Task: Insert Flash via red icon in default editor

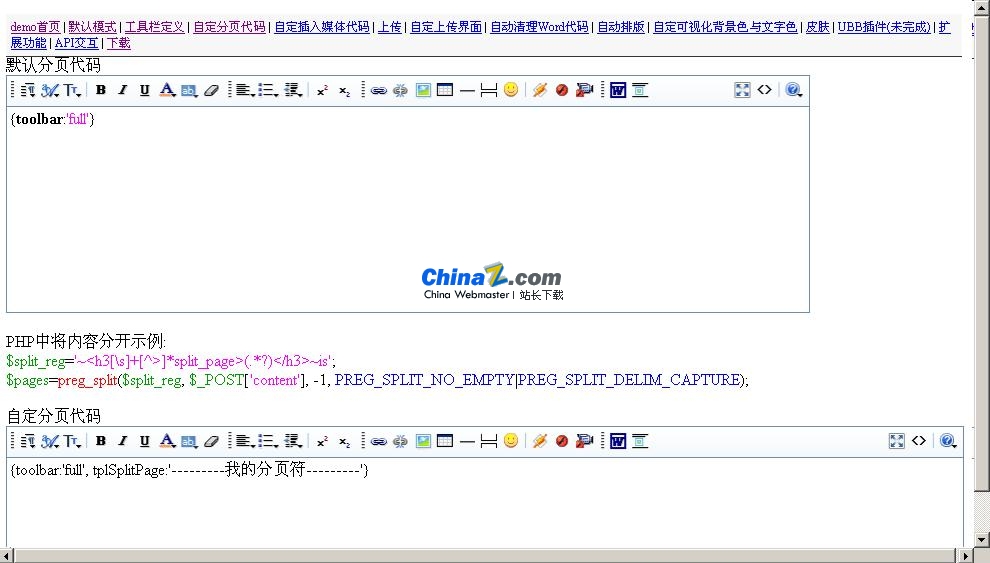Action: pos(562,90)
